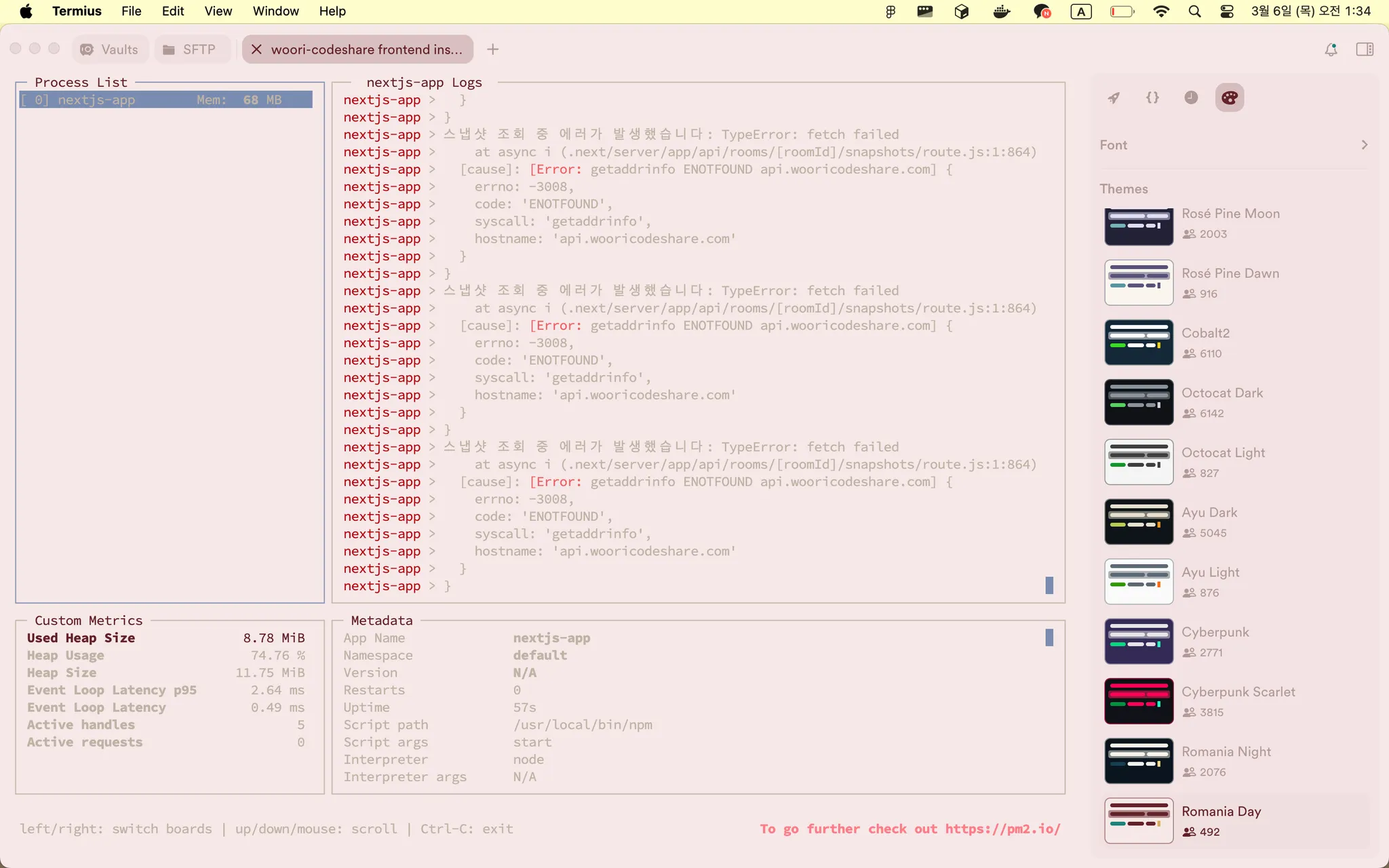Open the rocket autocomplete panel icon
This screenshot has height=868, width=1389.
click(1114, 98)
